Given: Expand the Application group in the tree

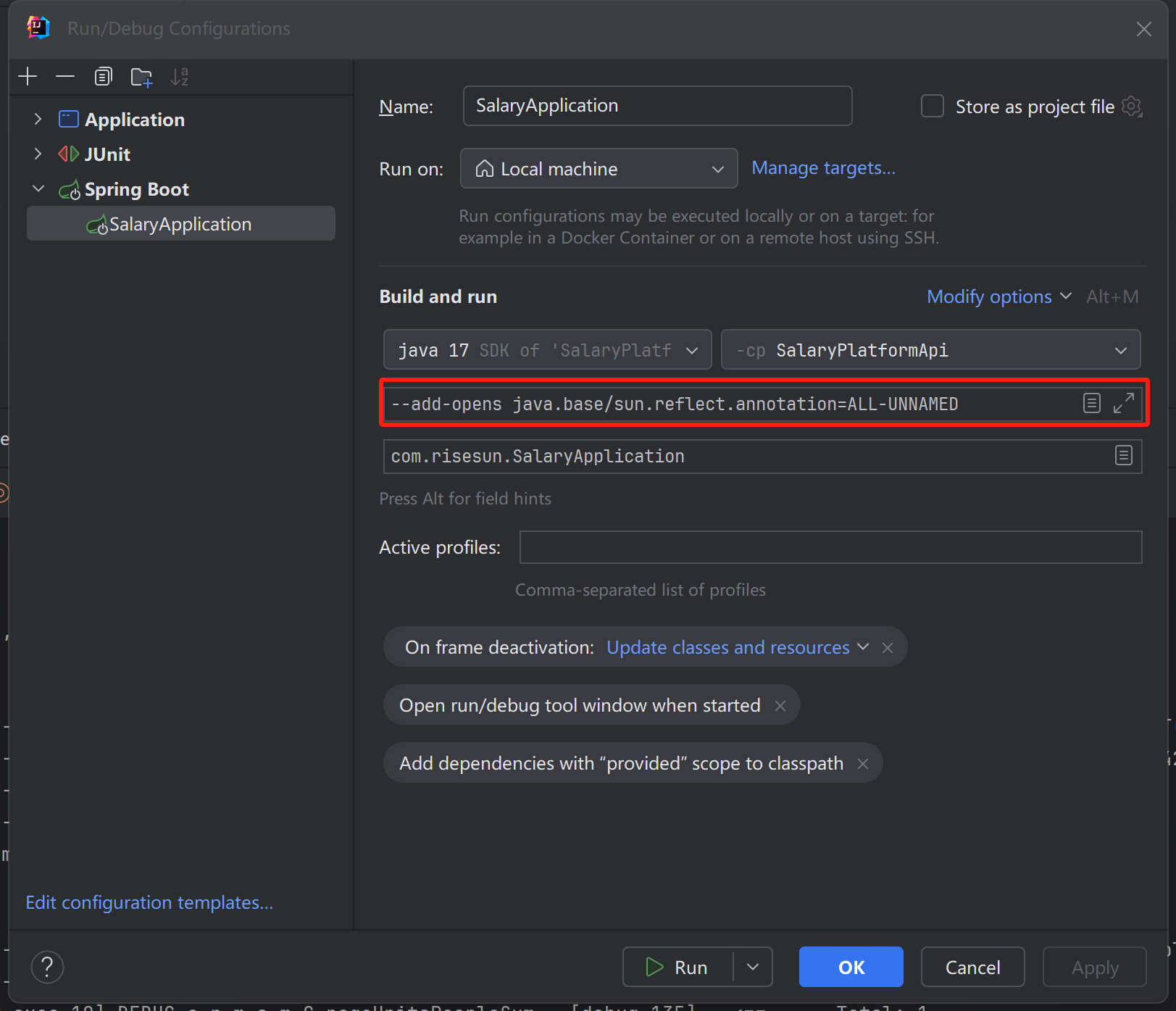Looking at the screenshot, I should tap(37, 119).
